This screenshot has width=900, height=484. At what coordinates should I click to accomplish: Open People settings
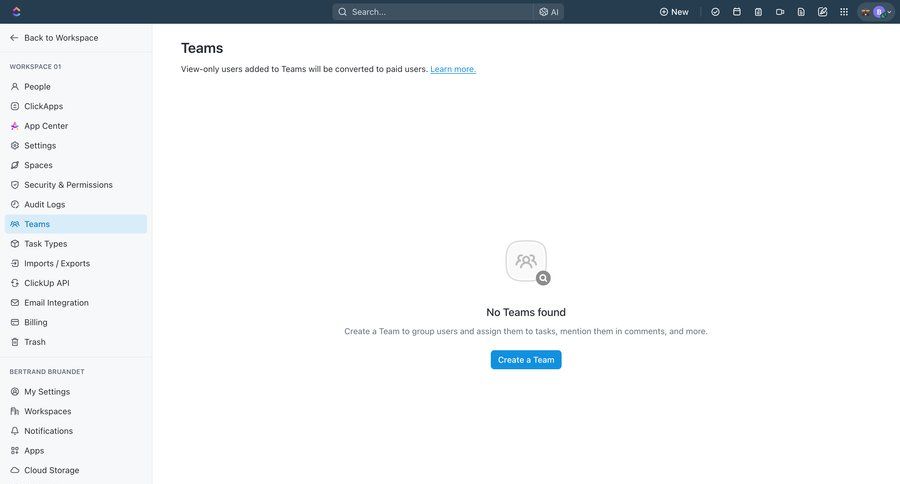(76, 87)
